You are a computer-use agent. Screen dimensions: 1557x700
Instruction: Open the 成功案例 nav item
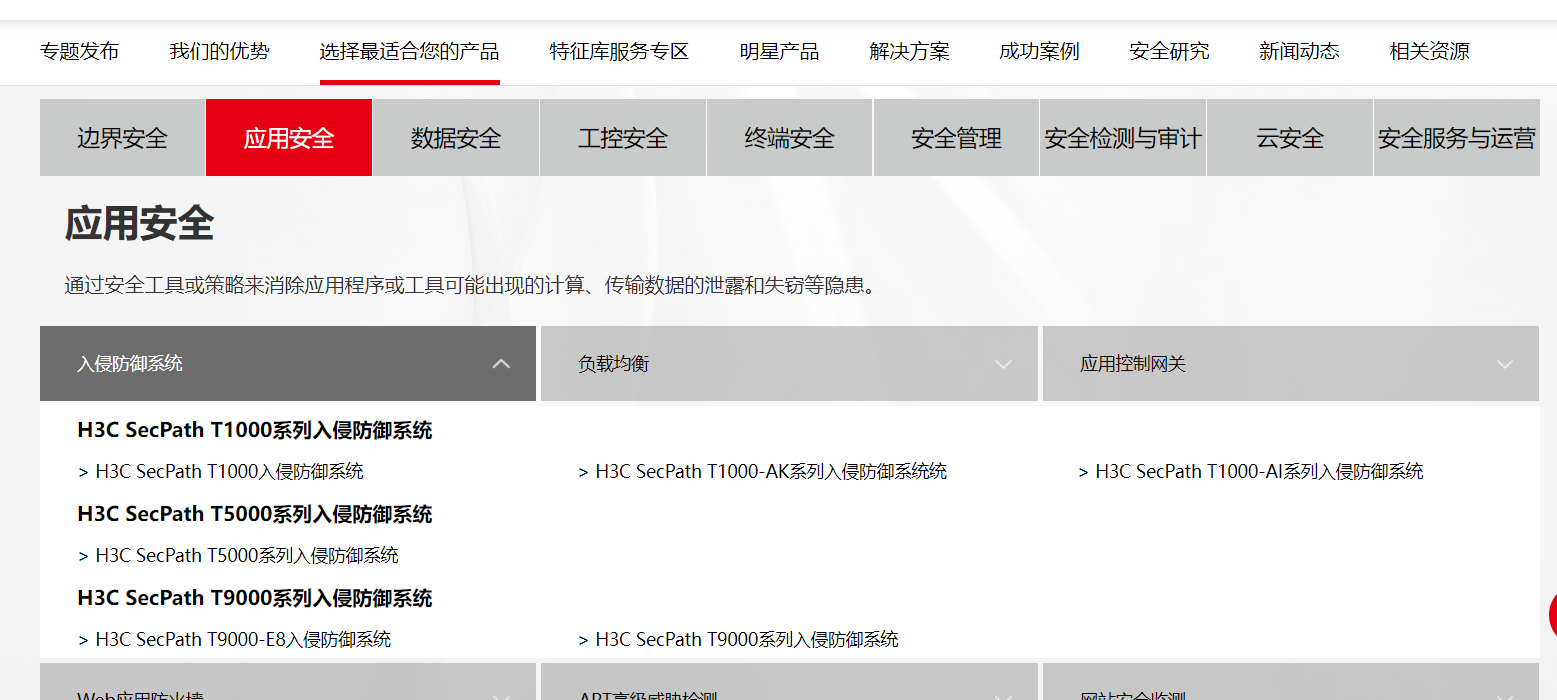[x=1039, y=51]
